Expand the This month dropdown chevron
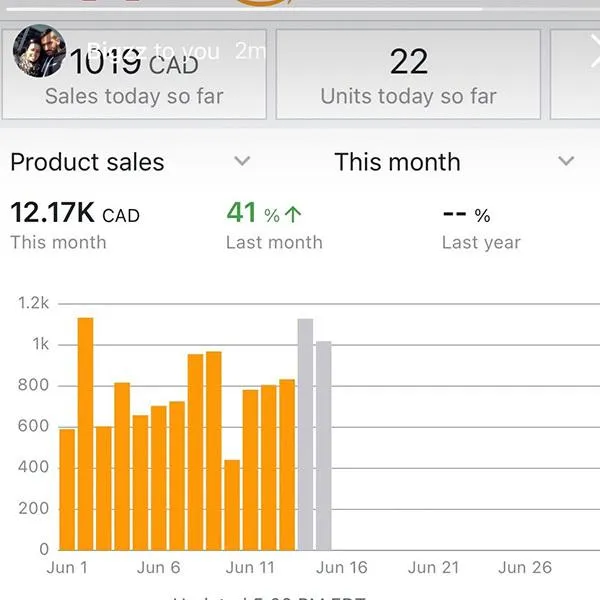The width and height of the screenshot is (600, 600). tap(566, 161)
